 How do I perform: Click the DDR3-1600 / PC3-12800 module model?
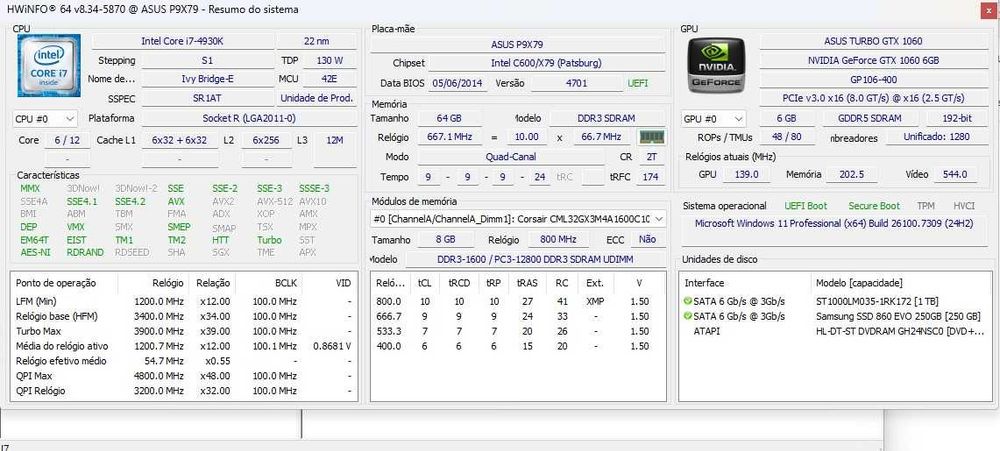[x=535, y=259]
